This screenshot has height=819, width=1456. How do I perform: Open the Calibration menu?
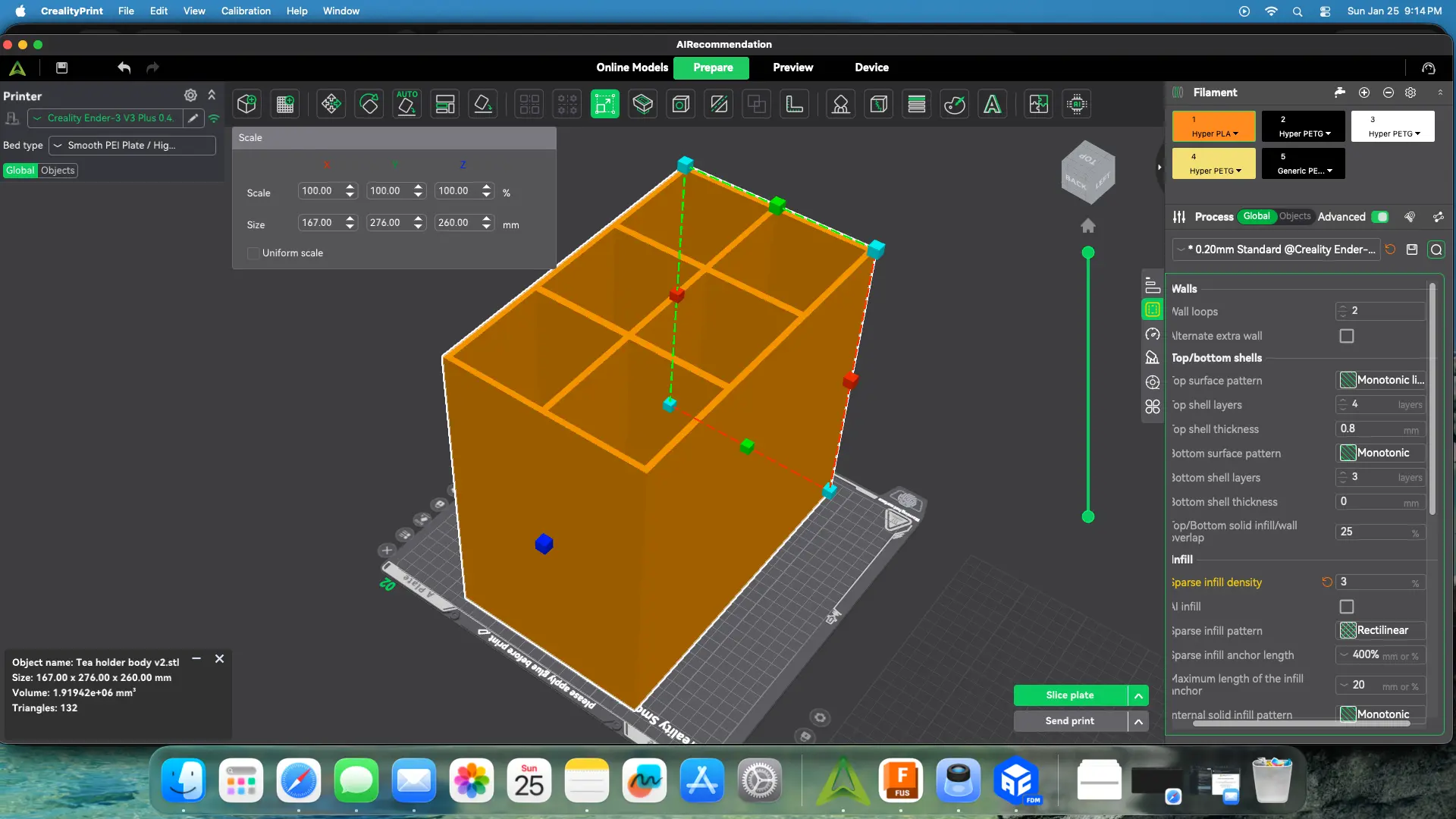coord(246,11)
